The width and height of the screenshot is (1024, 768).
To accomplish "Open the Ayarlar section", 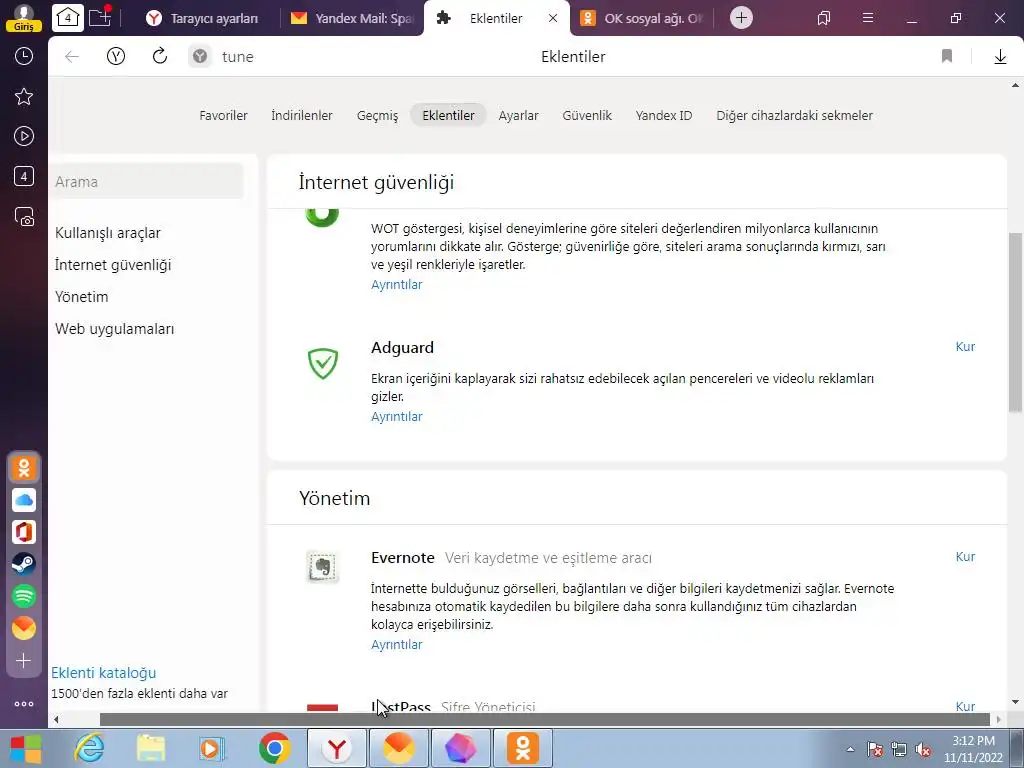I will [519, 116].
